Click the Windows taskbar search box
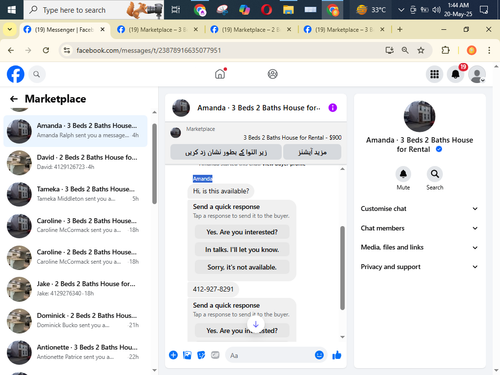 pyautogui.click(x=94, y=10)
